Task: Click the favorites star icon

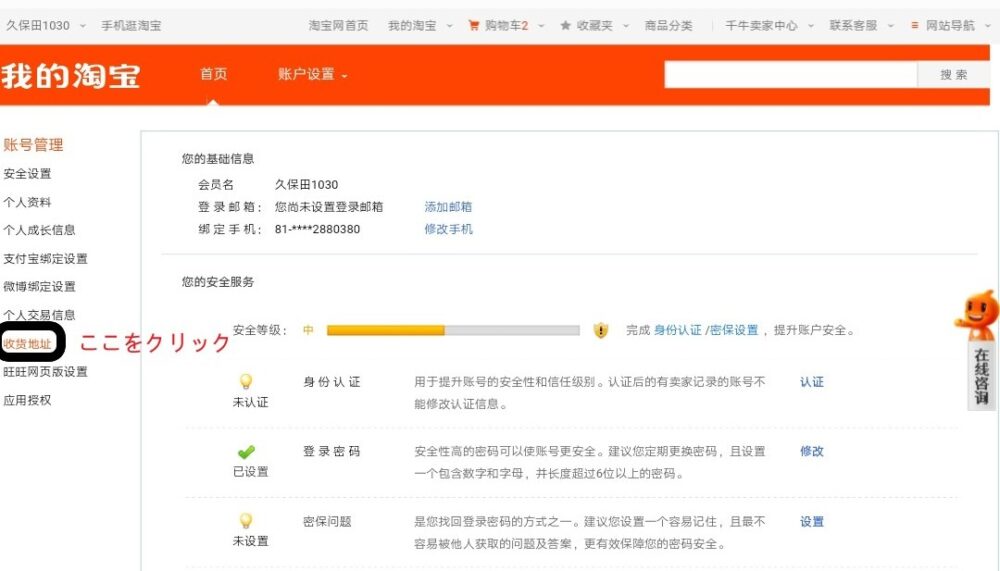Action: coord(565,26)
